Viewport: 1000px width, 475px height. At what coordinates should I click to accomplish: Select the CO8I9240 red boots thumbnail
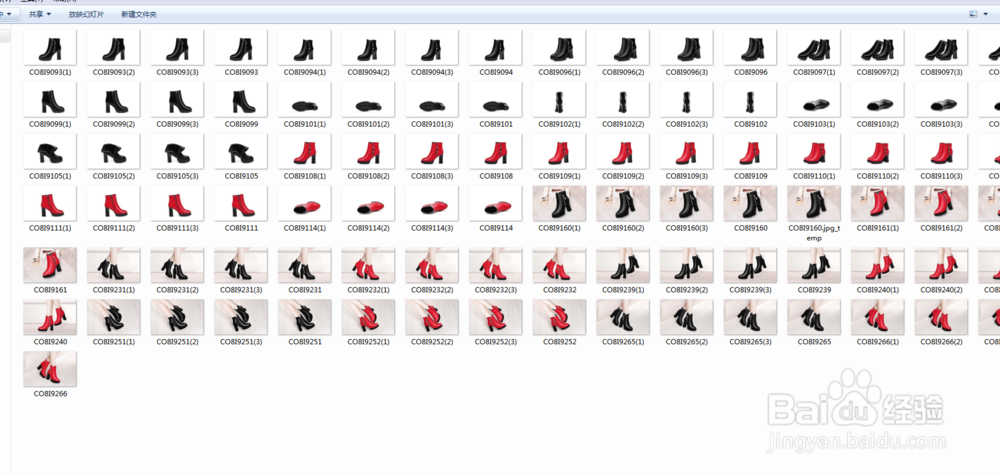(x=50, y=318)
